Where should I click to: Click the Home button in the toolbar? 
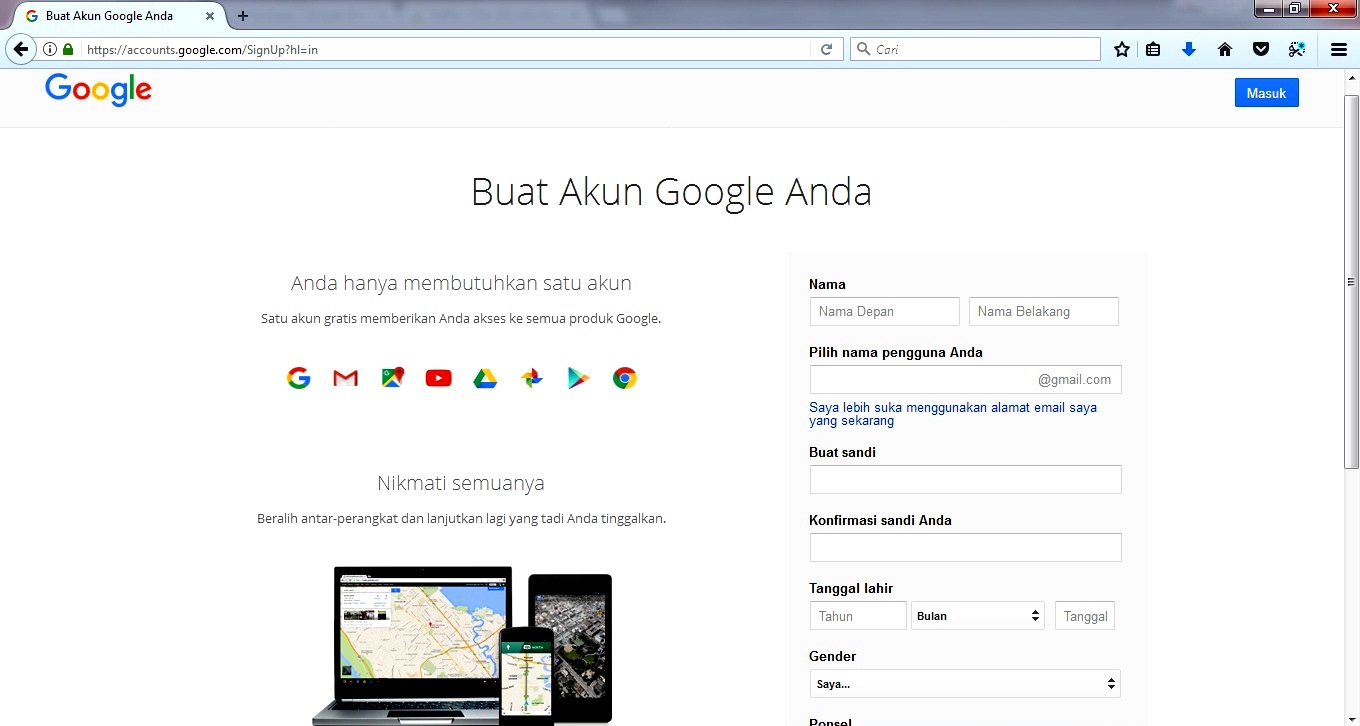(x=1225, y=48)
